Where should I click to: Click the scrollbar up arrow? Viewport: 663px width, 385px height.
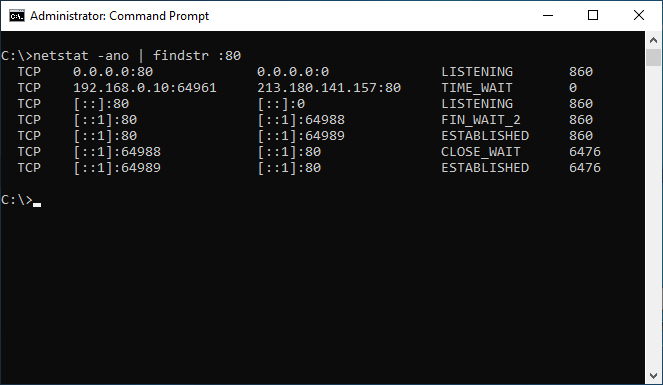[653, 40]
